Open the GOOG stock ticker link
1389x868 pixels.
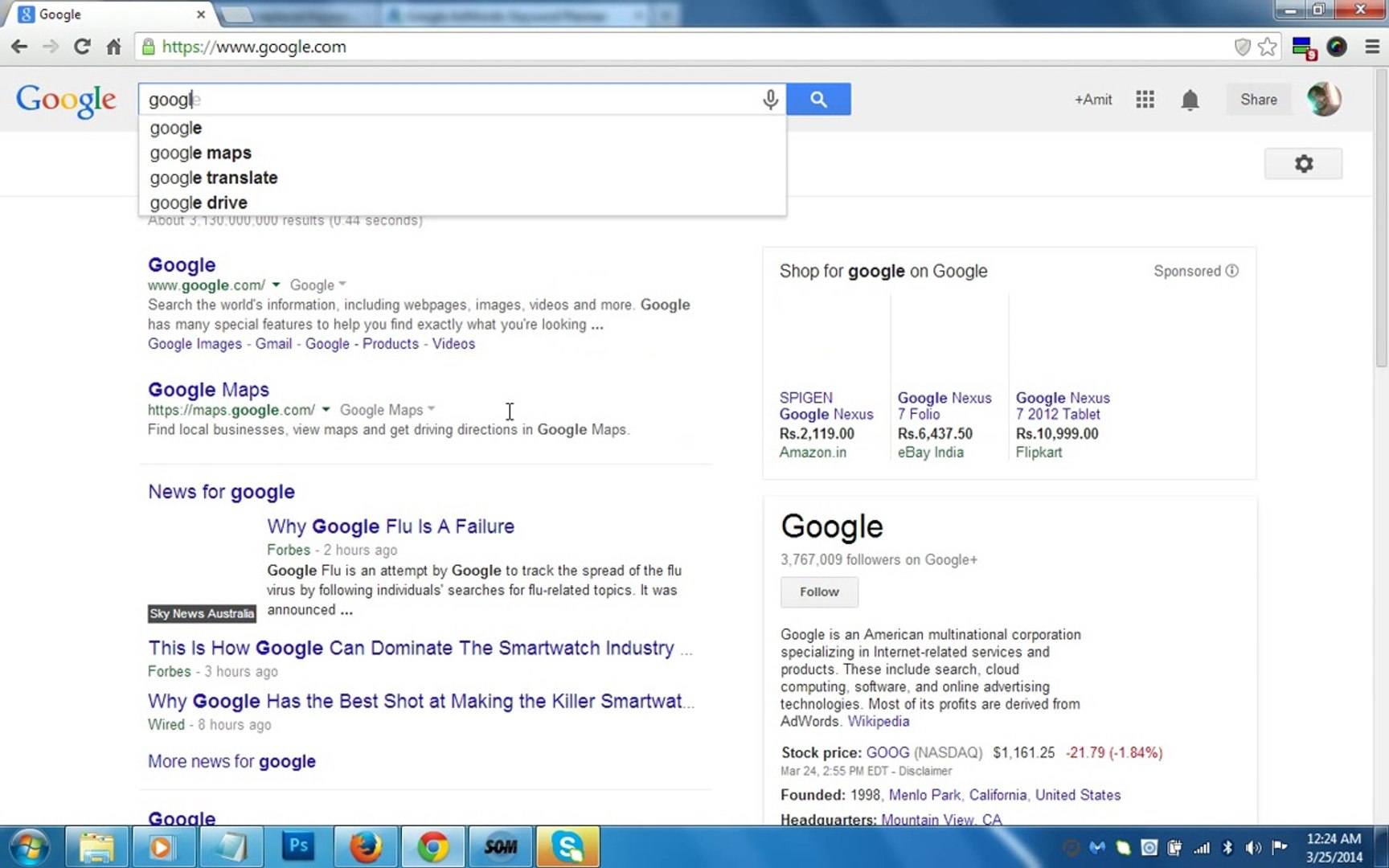pos(887,753)
